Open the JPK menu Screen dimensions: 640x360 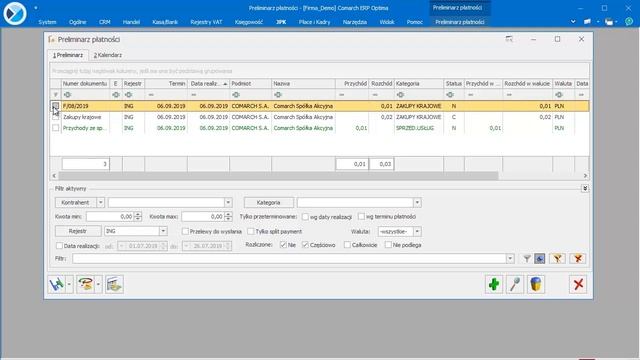[281, 22]
